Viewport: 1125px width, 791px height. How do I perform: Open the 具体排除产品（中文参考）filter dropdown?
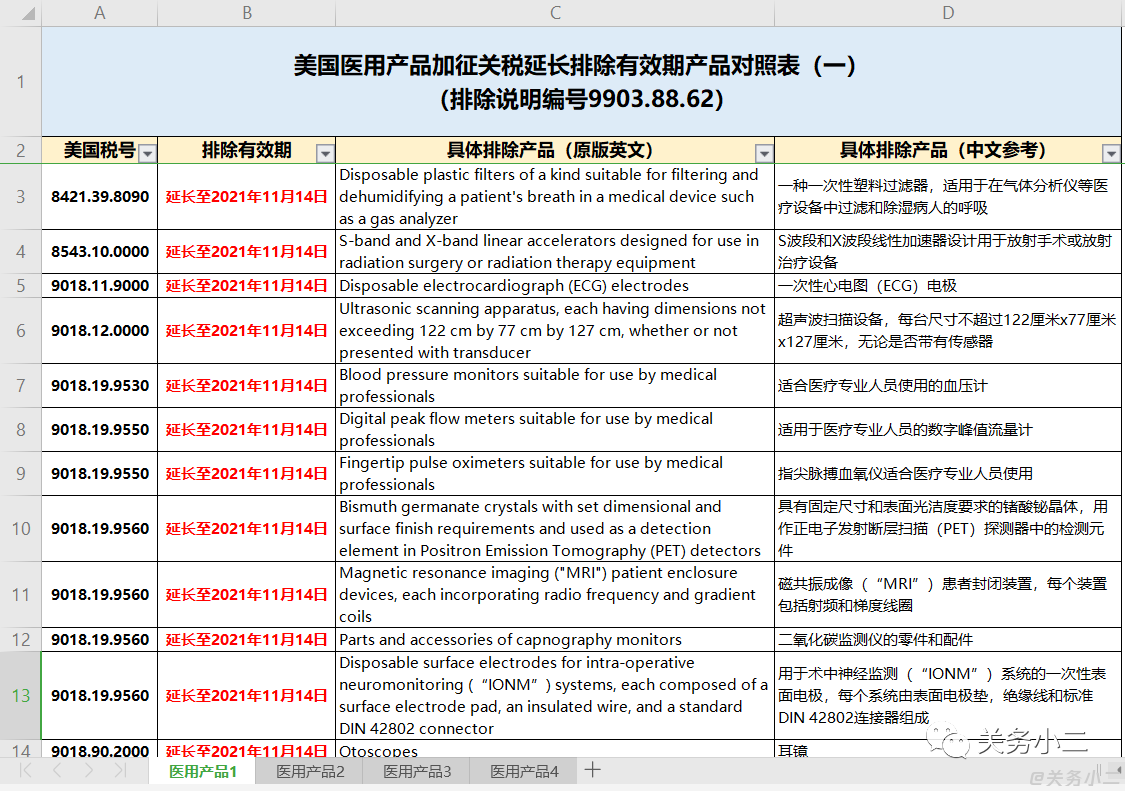1111,153
